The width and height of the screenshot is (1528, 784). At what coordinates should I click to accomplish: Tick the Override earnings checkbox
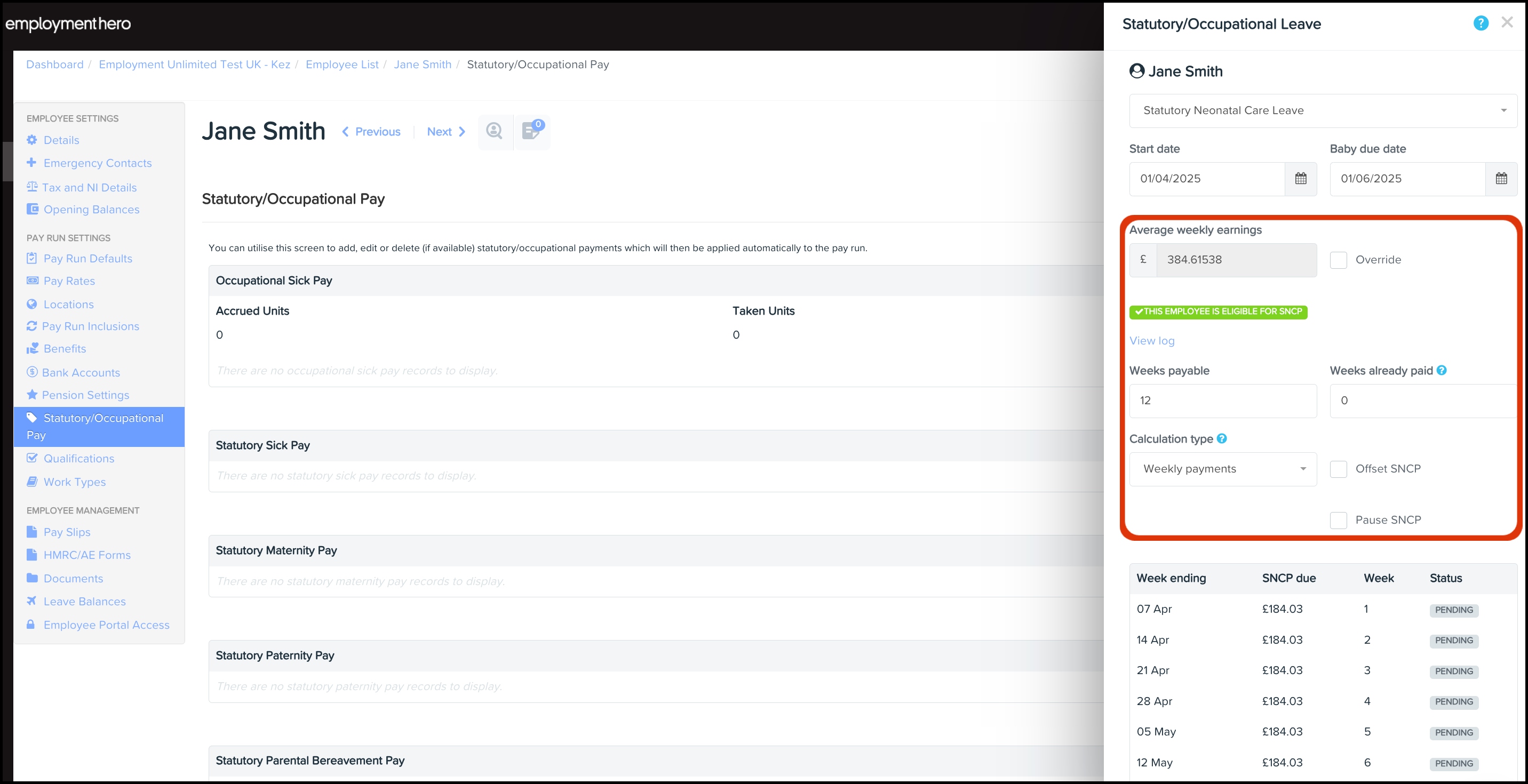(1338, 260)
